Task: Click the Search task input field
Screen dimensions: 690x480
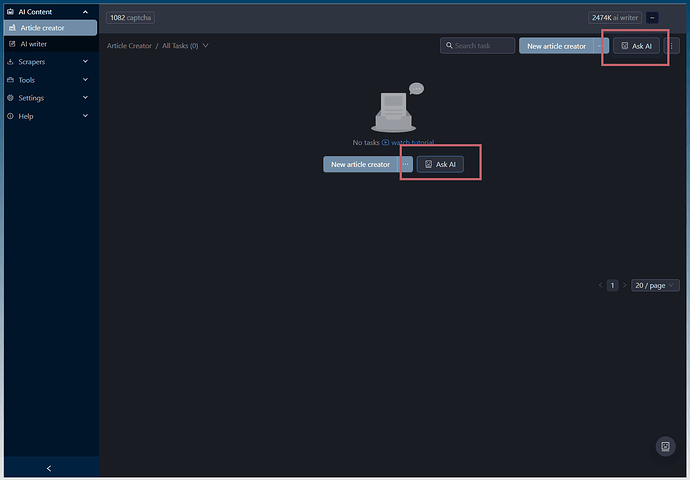Action: [478, 46]
